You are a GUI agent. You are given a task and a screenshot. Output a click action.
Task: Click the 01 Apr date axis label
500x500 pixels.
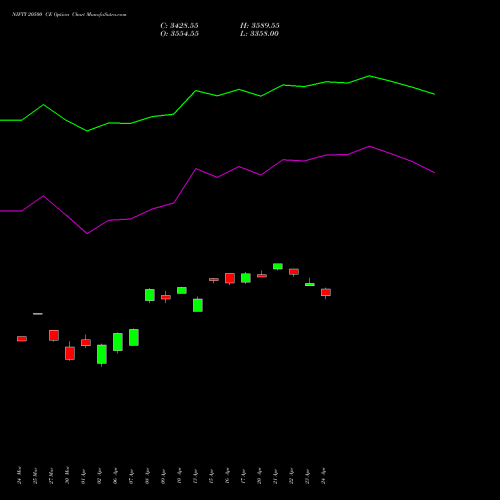tap(83, 476)
